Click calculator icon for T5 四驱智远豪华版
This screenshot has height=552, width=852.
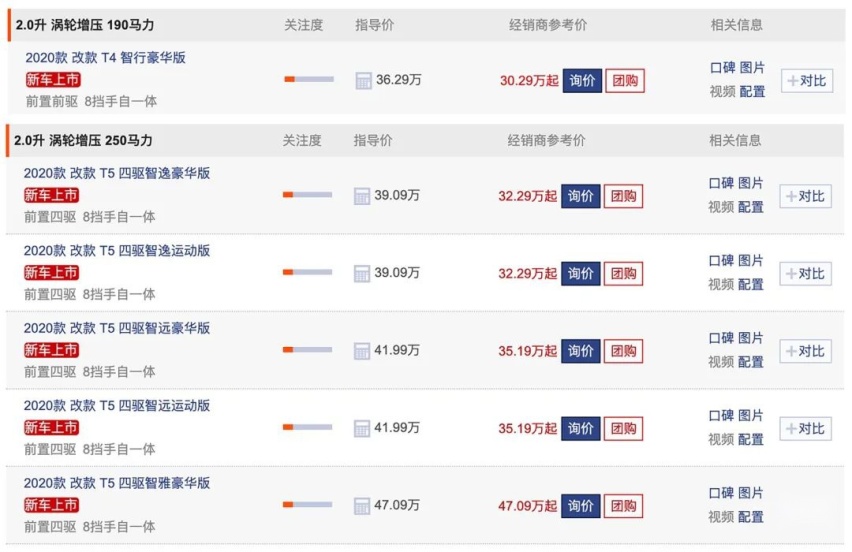pos(361,351)
